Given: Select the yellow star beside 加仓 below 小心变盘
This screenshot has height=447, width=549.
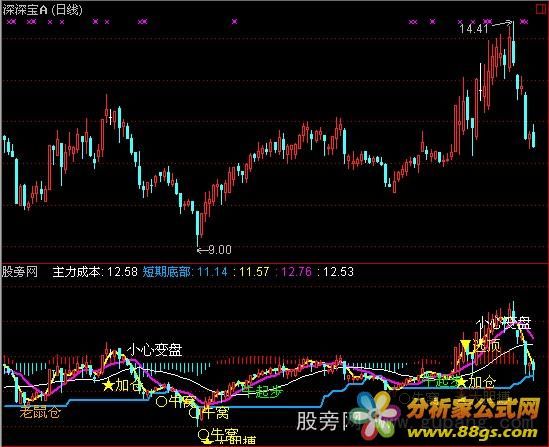Looking at the screenshot, I should pos(109,385).
